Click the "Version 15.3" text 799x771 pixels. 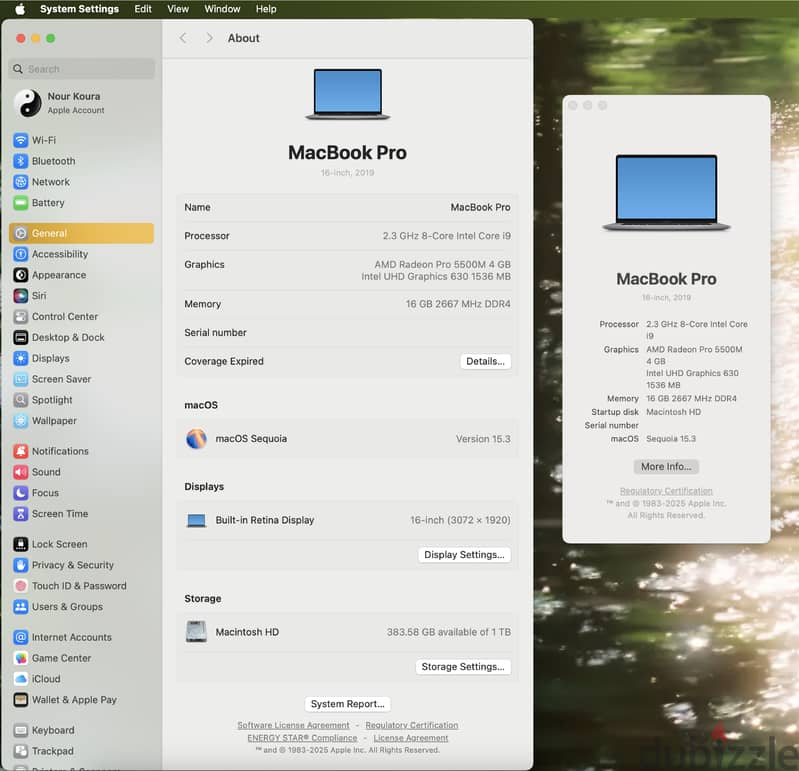[x=483, y=439]
